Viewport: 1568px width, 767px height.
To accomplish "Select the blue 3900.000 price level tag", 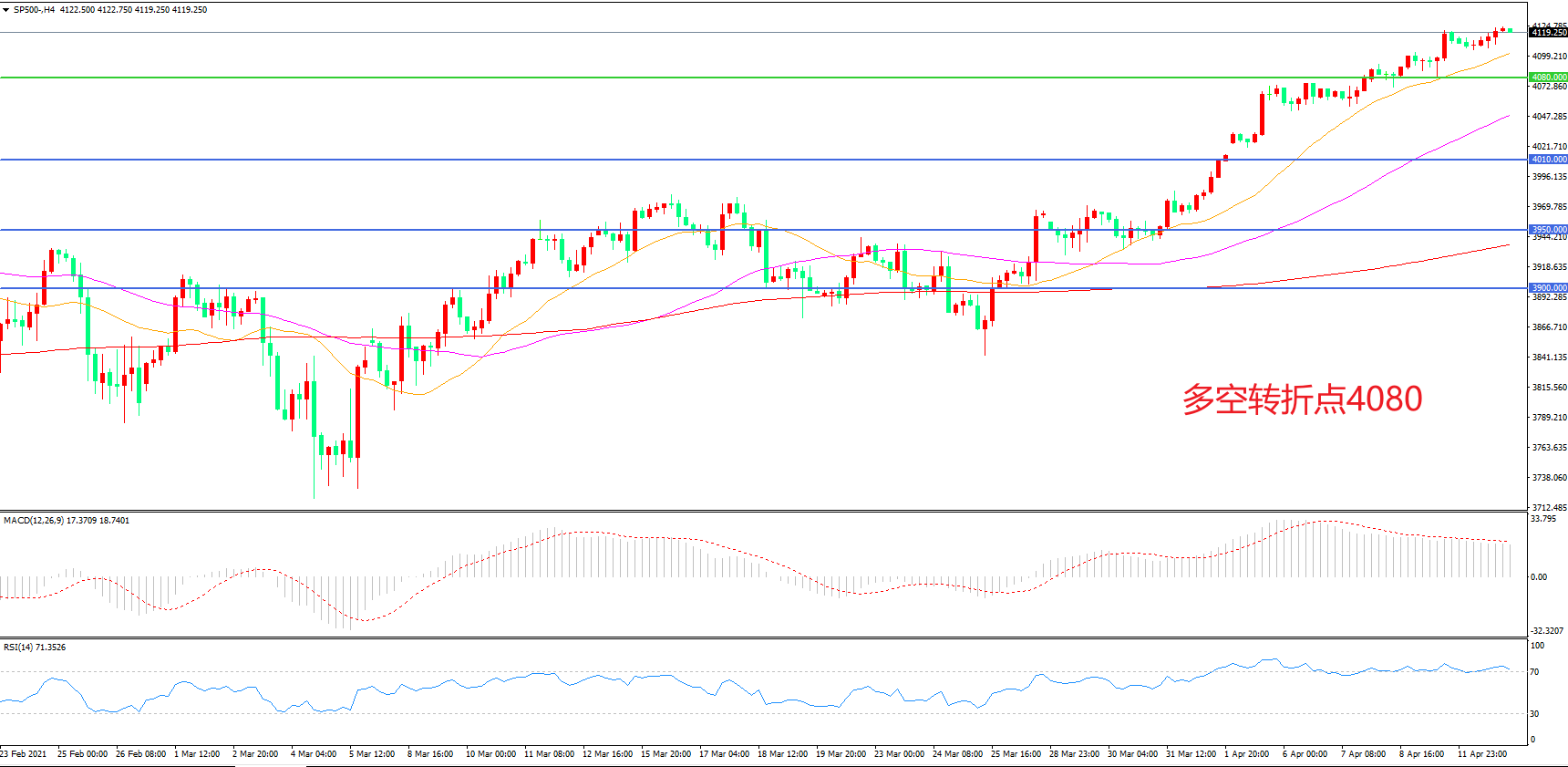I will (x=1548, y=288).
